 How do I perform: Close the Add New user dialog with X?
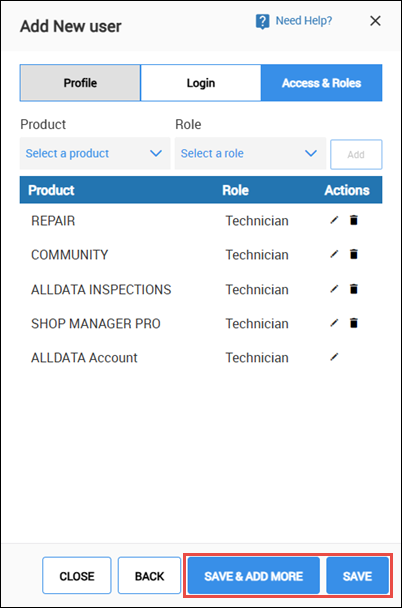point(375,21)
